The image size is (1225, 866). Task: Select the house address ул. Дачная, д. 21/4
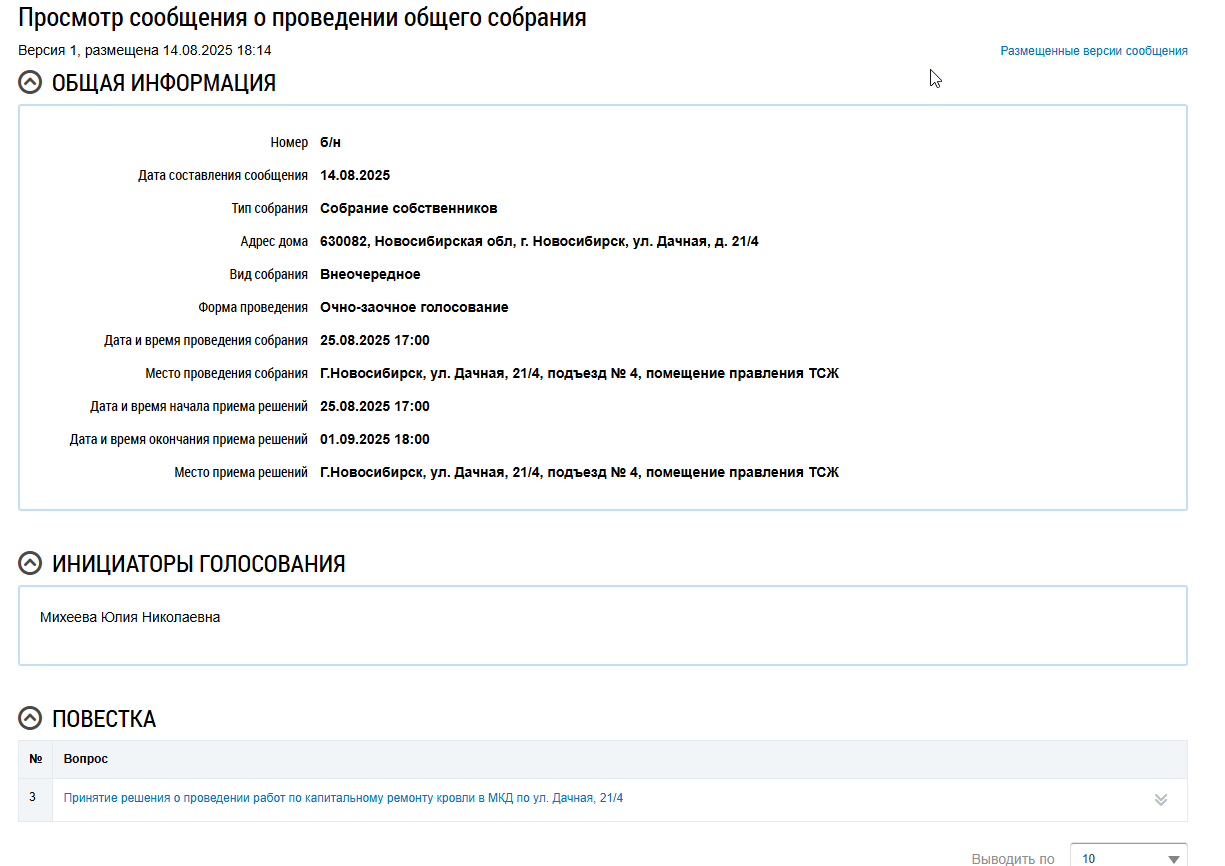pyautogui.click(x=539, y=242)
